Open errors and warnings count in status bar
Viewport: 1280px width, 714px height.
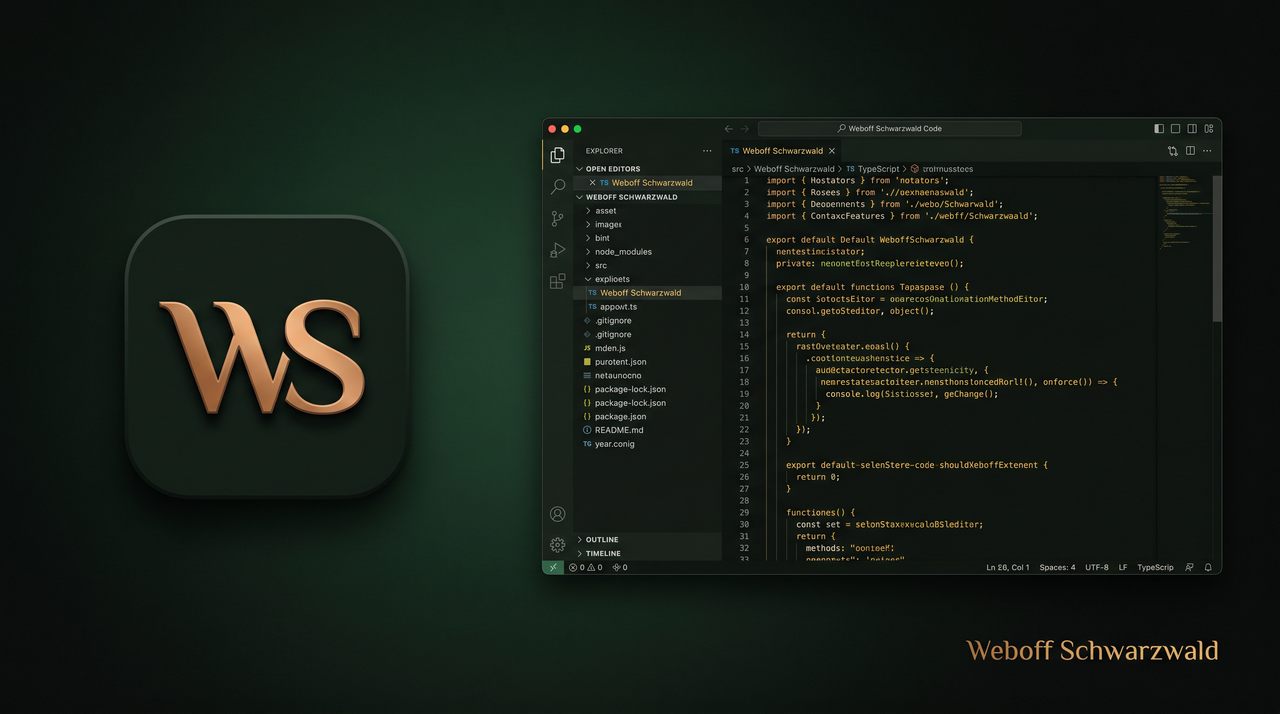tap(586, 567)
